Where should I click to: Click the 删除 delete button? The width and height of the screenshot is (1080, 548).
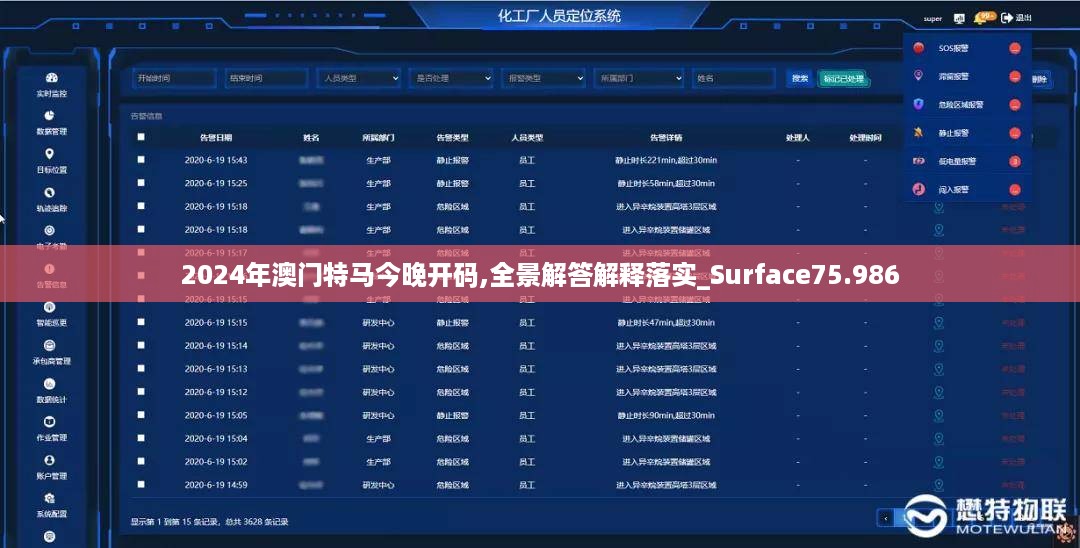pos(1040,79)
